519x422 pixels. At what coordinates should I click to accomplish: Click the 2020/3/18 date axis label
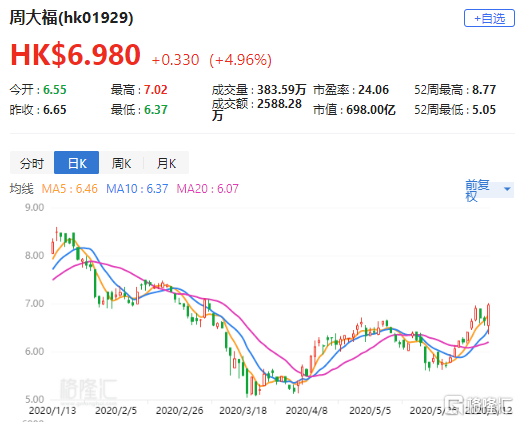(x=243, y=411)
